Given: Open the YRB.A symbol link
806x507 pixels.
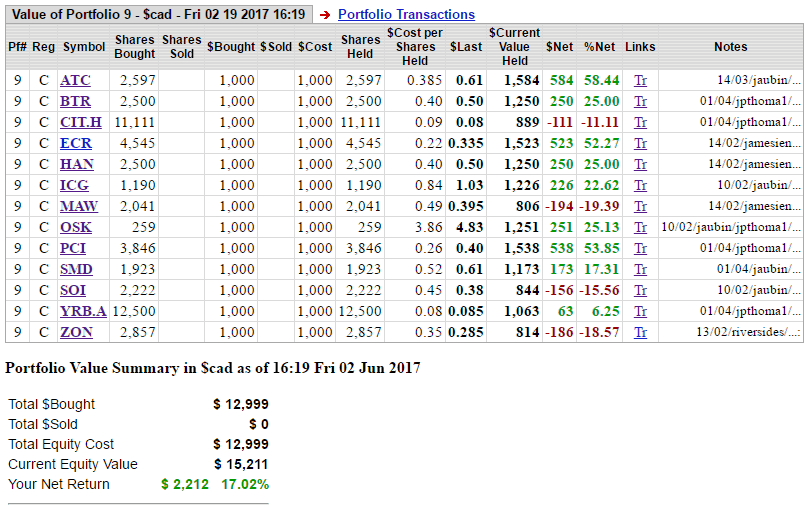Looking at the screenshot, I should click(83, 311).
